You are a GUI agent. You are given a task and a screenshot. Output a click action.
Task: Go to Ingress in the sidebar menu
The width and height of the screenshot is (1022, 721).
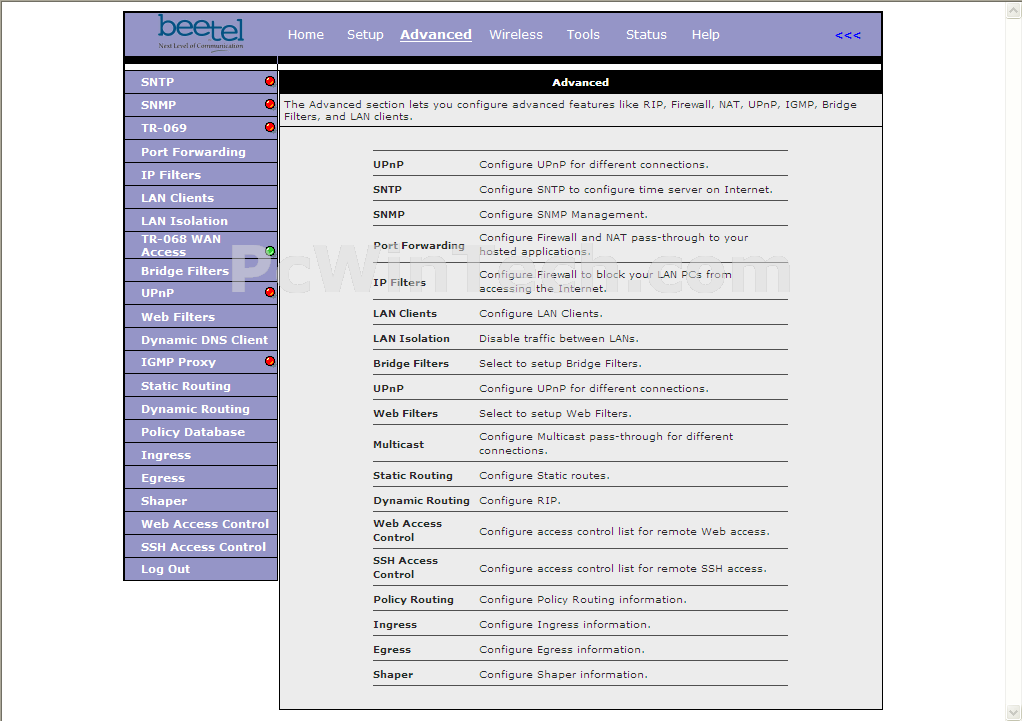166,455
